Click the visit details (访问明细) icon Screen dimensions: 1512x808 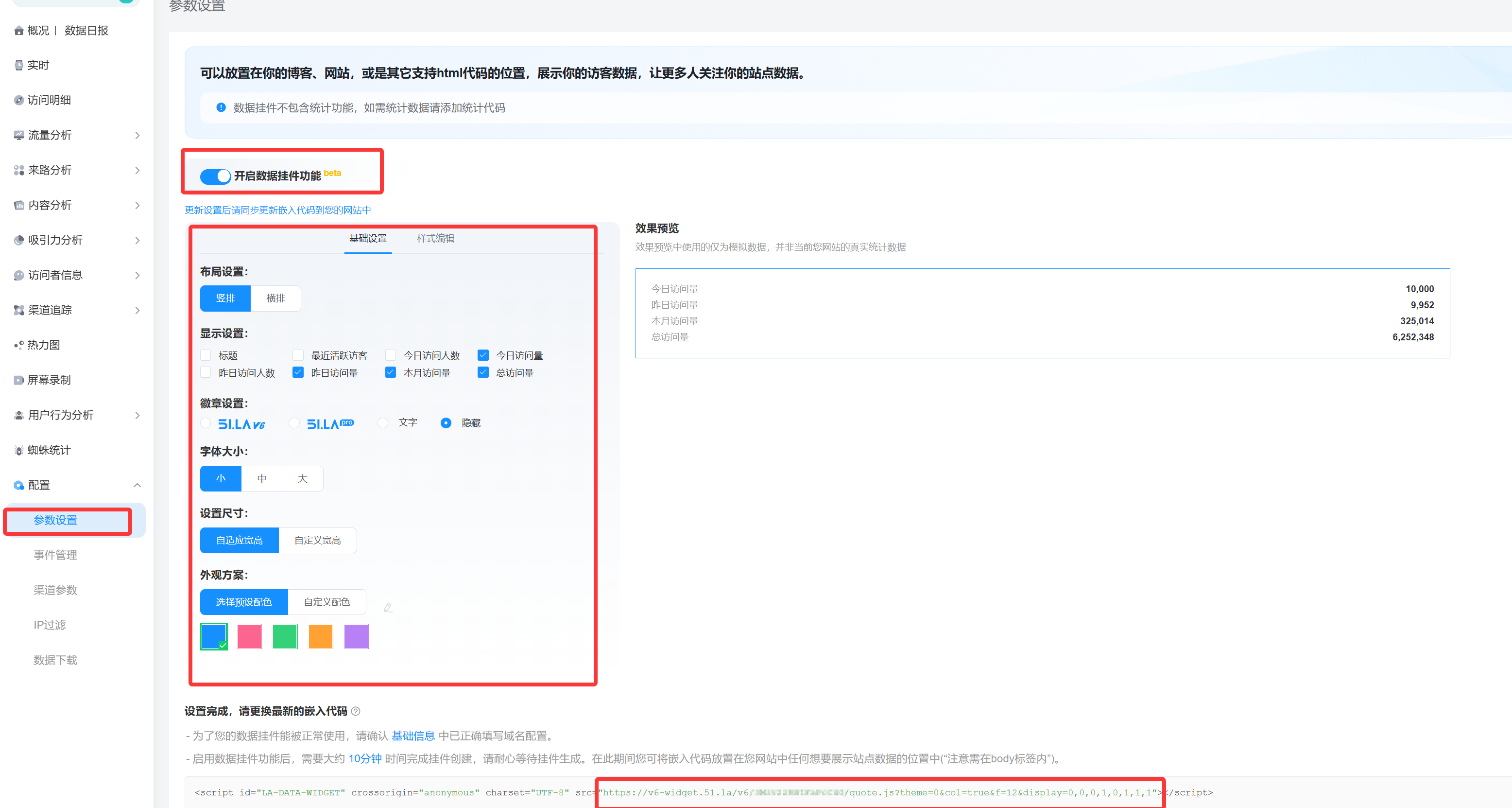pos(19,101)
